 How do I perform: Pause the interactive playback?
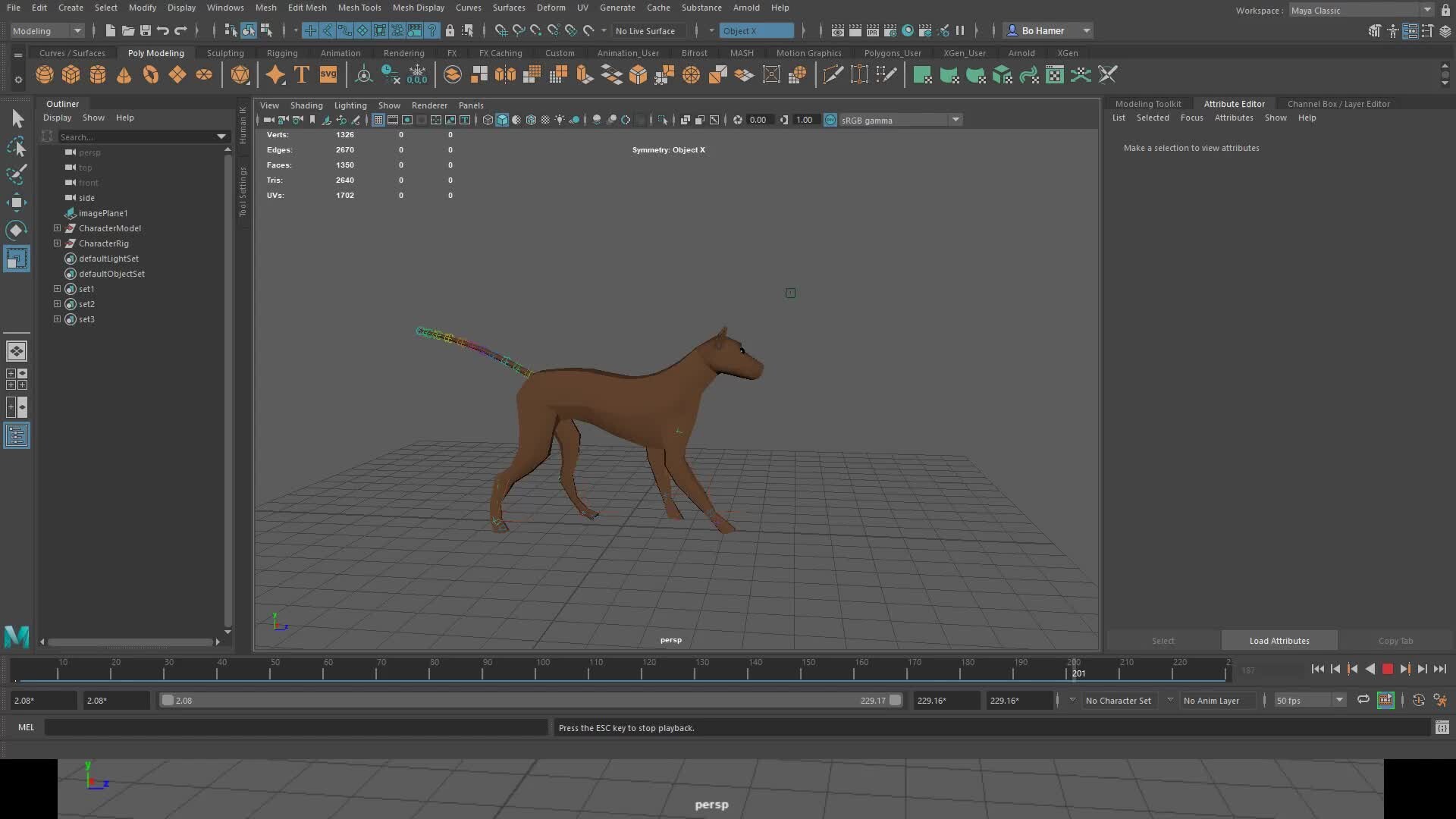(x=960, y=30)
